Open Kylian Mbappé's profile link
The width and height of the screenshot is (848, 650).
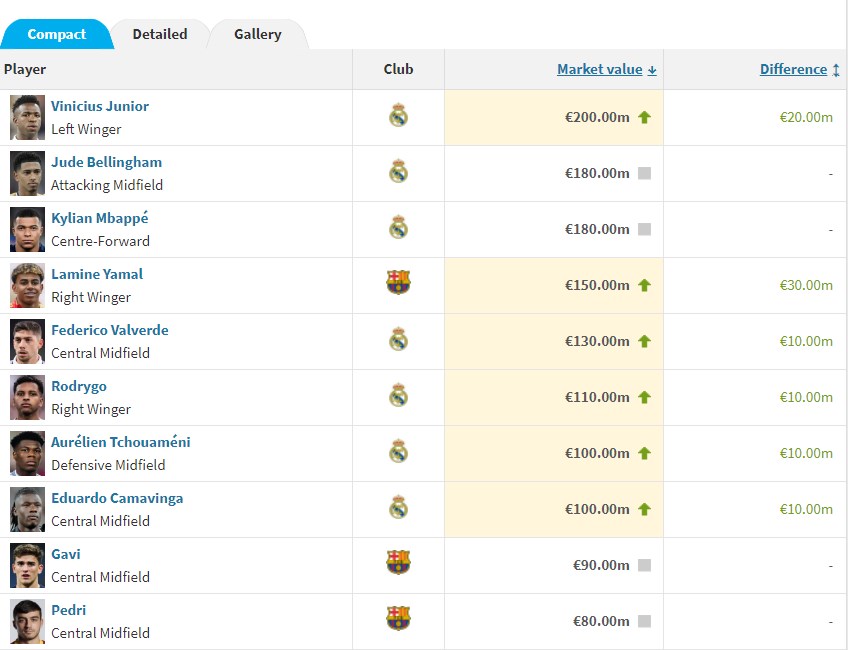[100, 218]
